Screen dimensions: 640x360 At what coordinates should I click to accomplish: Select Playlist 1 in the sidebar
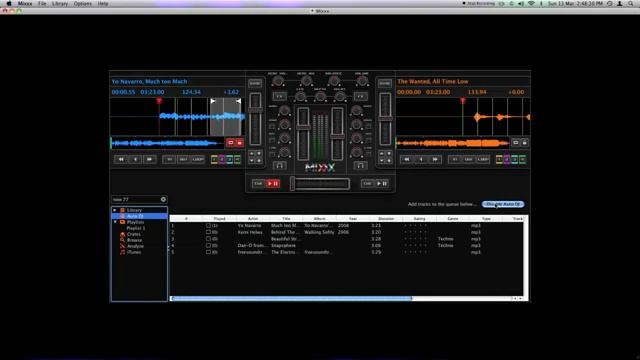click(136, 228)
